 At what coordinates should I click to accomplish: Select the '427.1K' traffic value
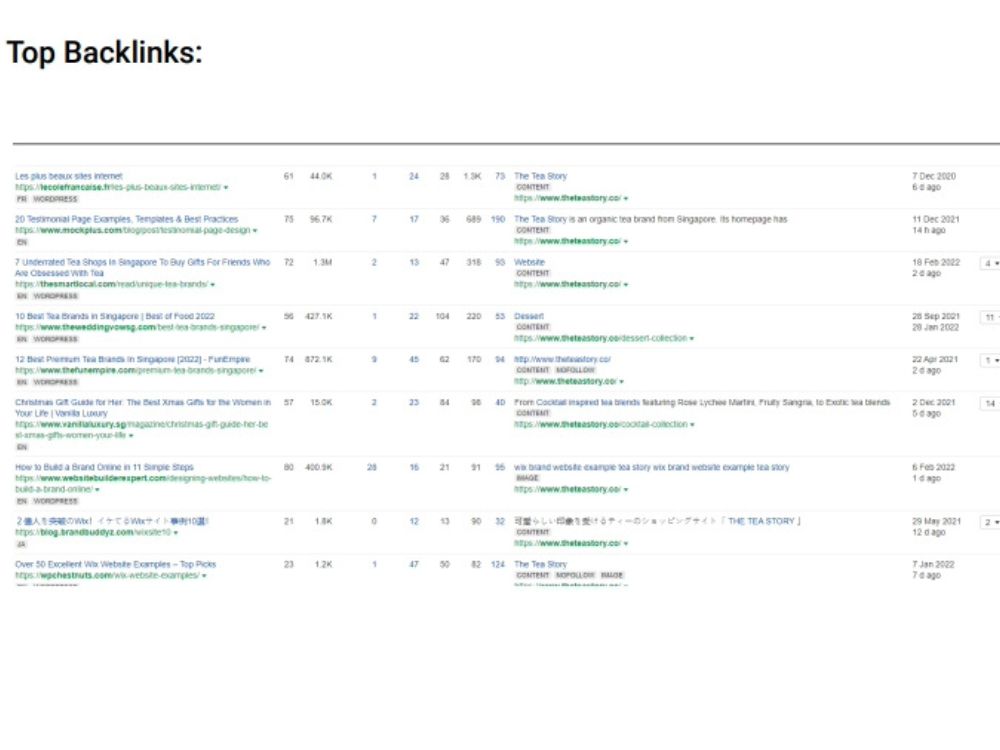point(318,316)
